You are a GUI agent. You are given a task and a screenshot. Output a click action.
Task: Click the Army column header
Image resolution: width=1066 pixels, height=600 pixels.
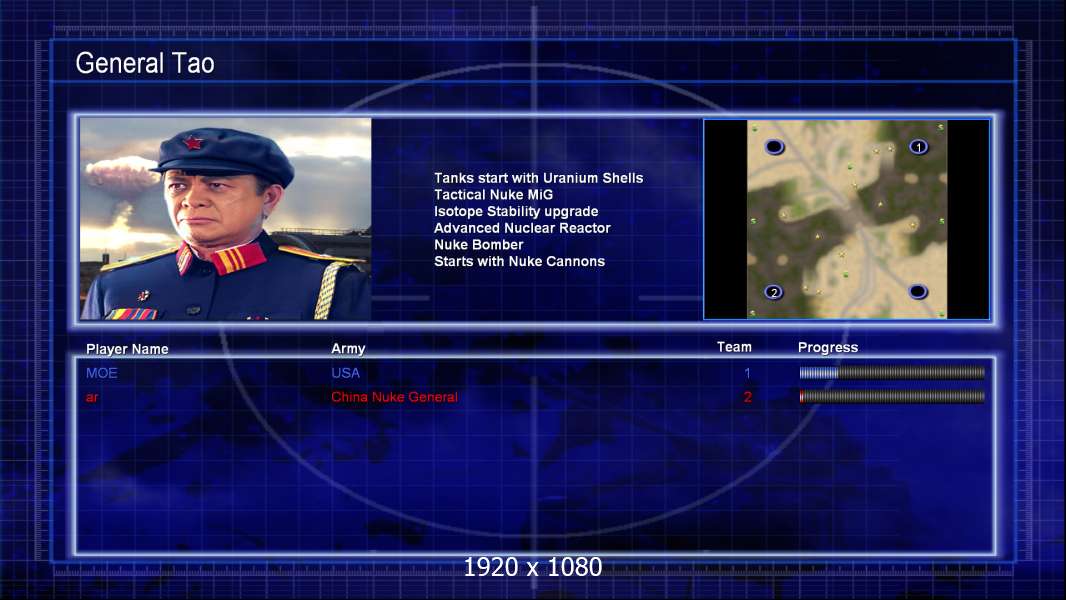pyautogui.click(x=348, y=348)
